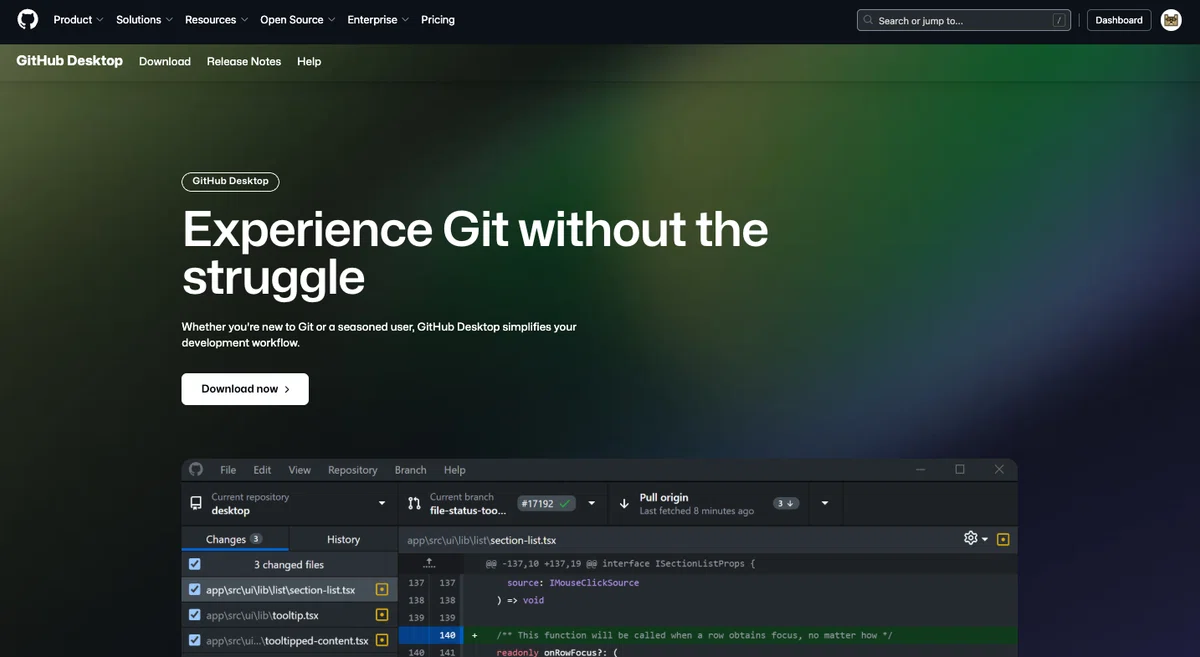Click the Current repository computer icon
Viewport: 1200px width, 657px height.
(195, 503)
